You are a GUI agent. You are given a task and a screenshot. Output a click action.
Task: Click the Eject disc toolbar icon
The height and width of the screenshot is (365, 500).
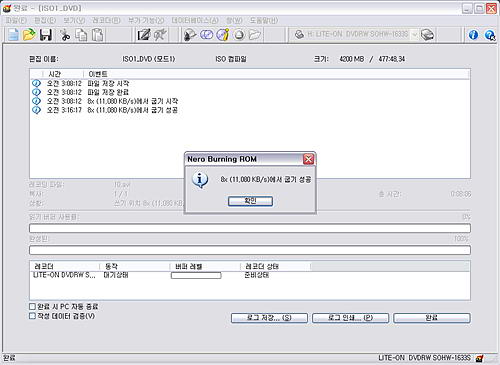(x=239, y=35)
